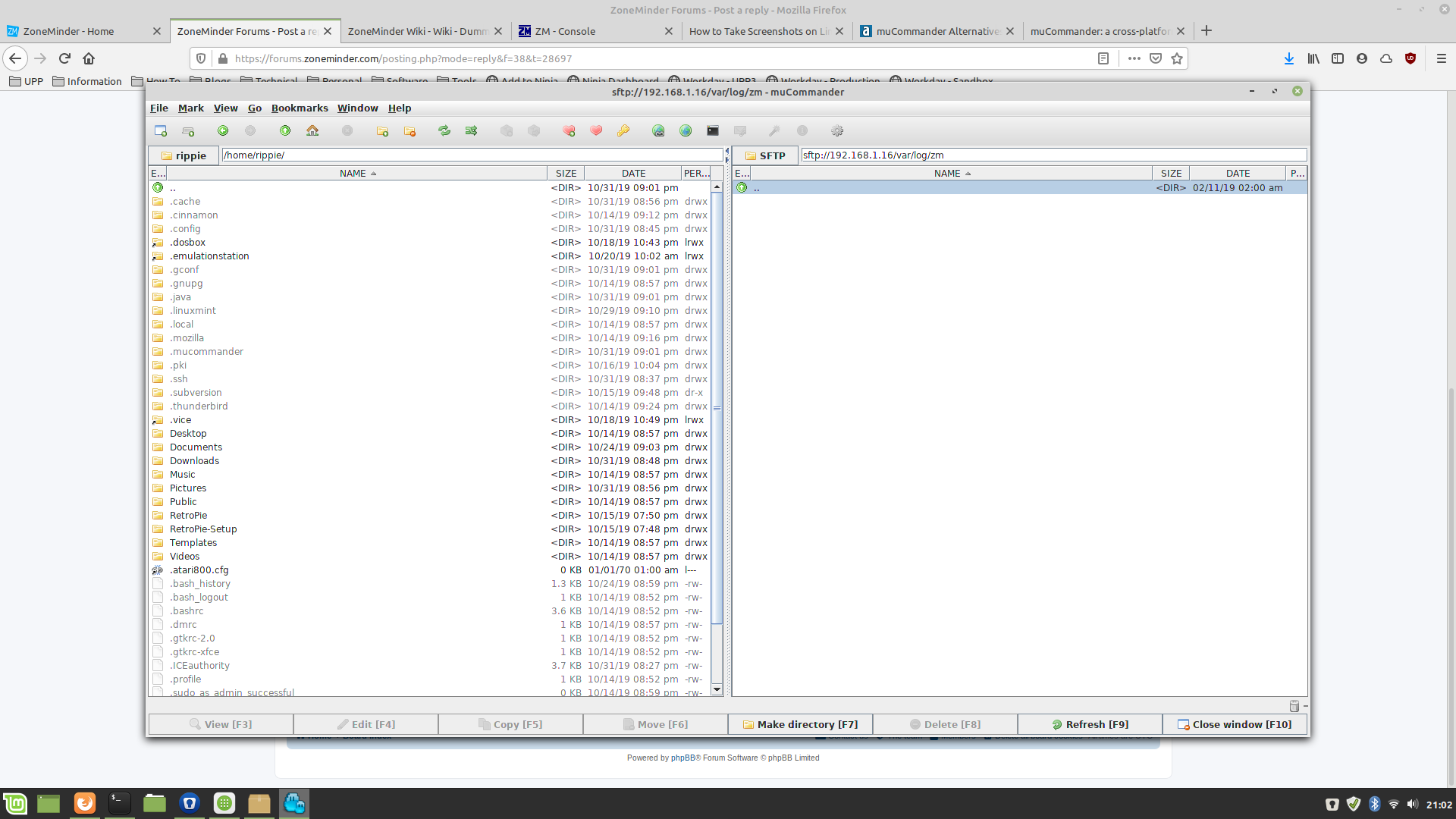This screenshot has height=819, width=1456.
Task: Sort left panel by SIZE column
Action: click(x=566, y=174)
